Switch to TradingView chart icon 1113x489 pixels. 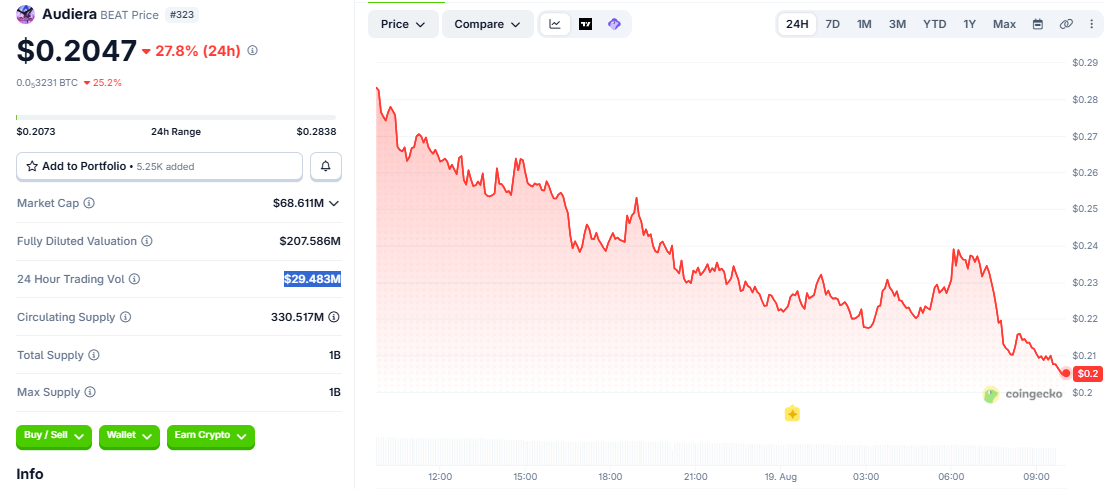[x=586, y=24]
